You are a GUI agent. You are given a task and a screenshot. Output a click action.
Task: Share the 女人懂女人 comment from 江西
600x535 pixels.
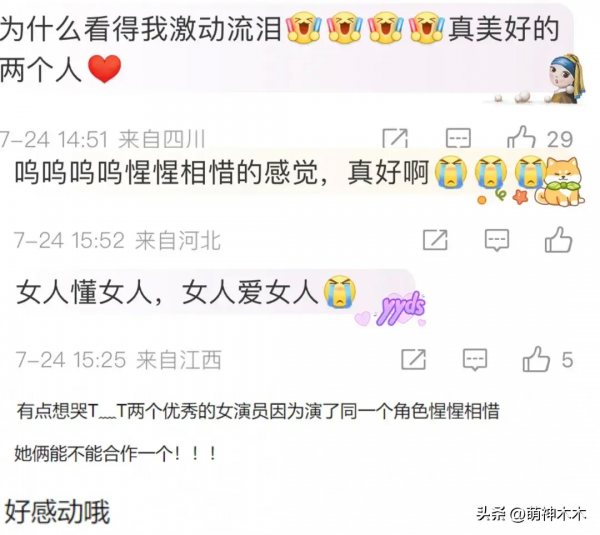[413, 359]
